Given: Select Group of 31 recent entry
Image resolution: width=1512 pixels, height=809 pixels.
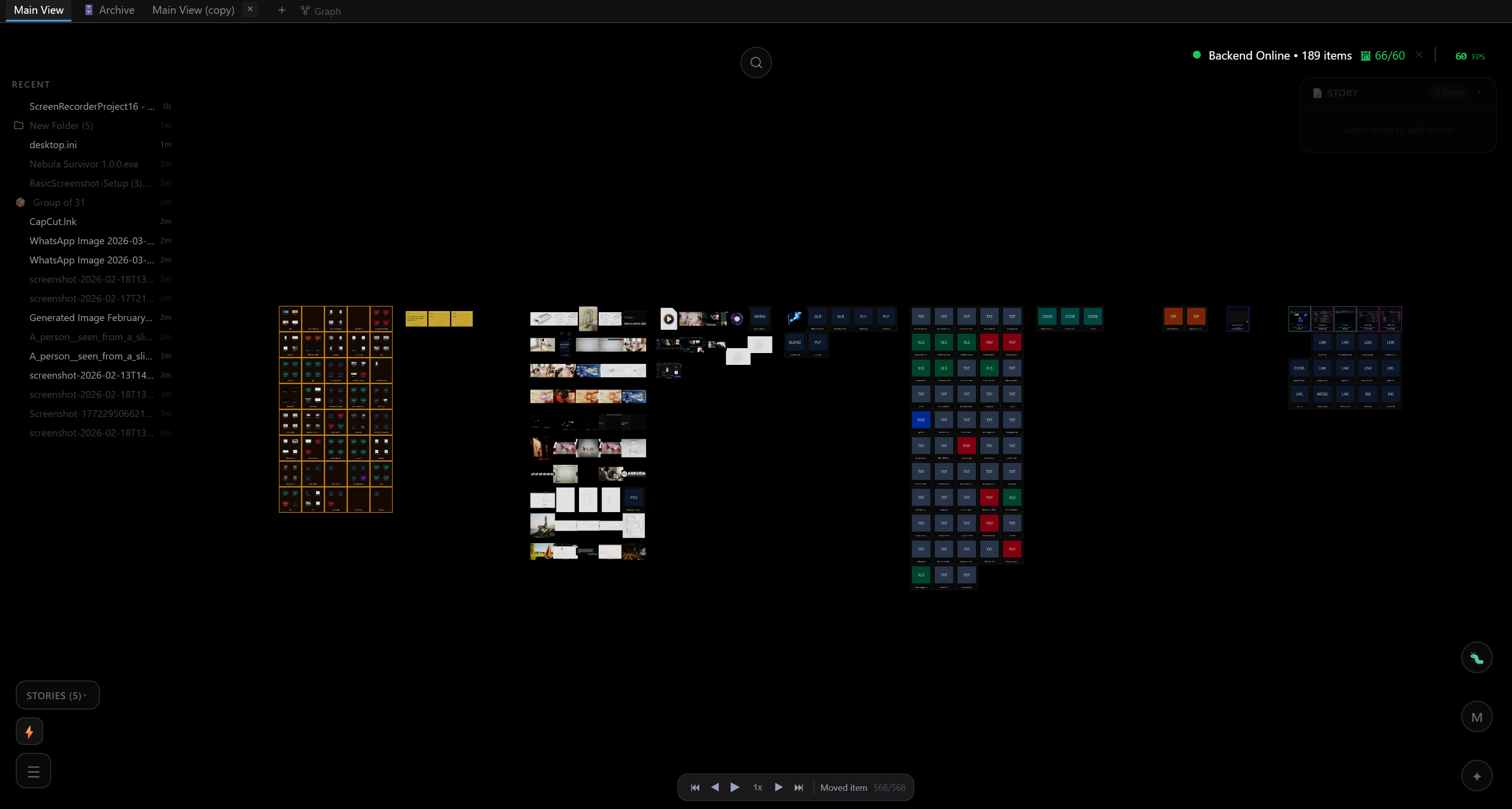Looking at the screenshot, I should pos(59,202).
